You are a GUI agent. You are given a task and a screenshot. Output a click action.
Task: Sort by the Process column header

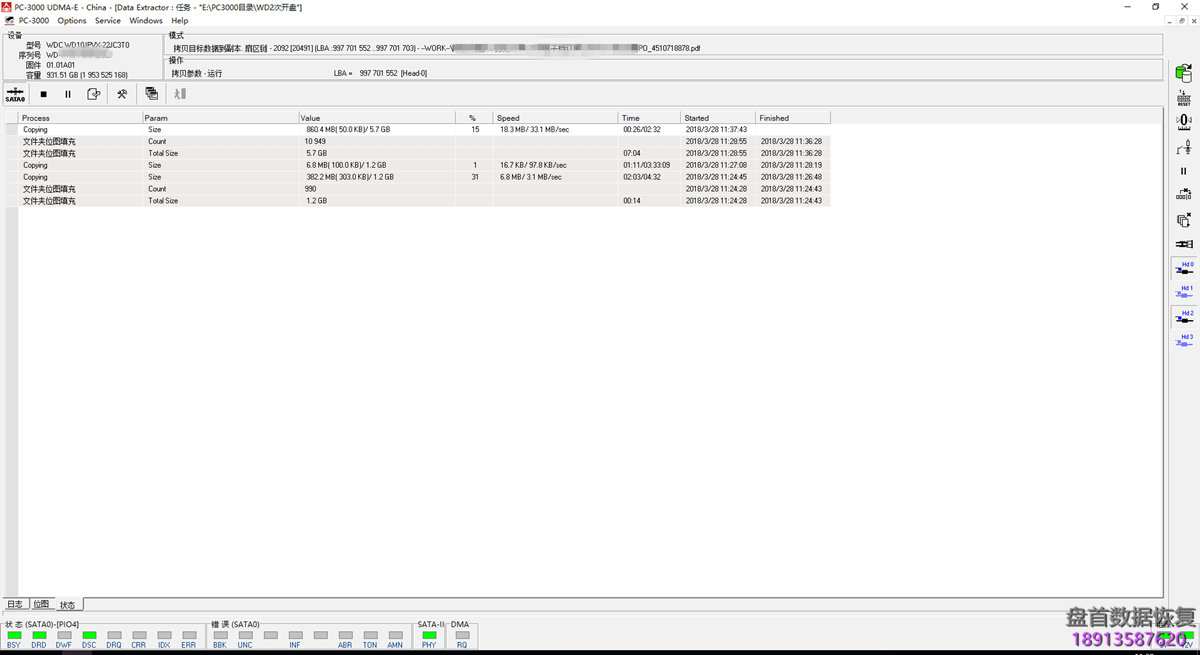(80, 118)
